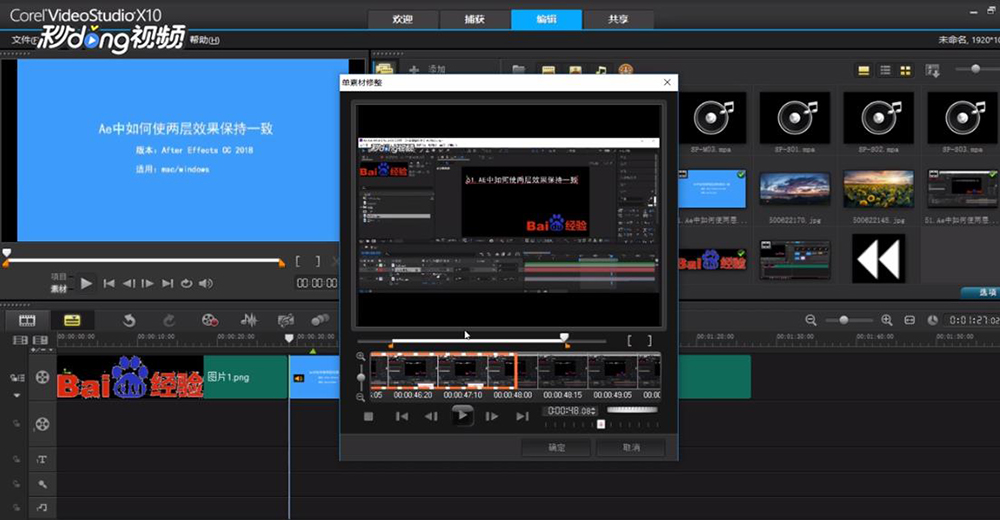Switch preview mode to 项目
The height and width of the screenshot is (520, 1000).
pos(59,277)
